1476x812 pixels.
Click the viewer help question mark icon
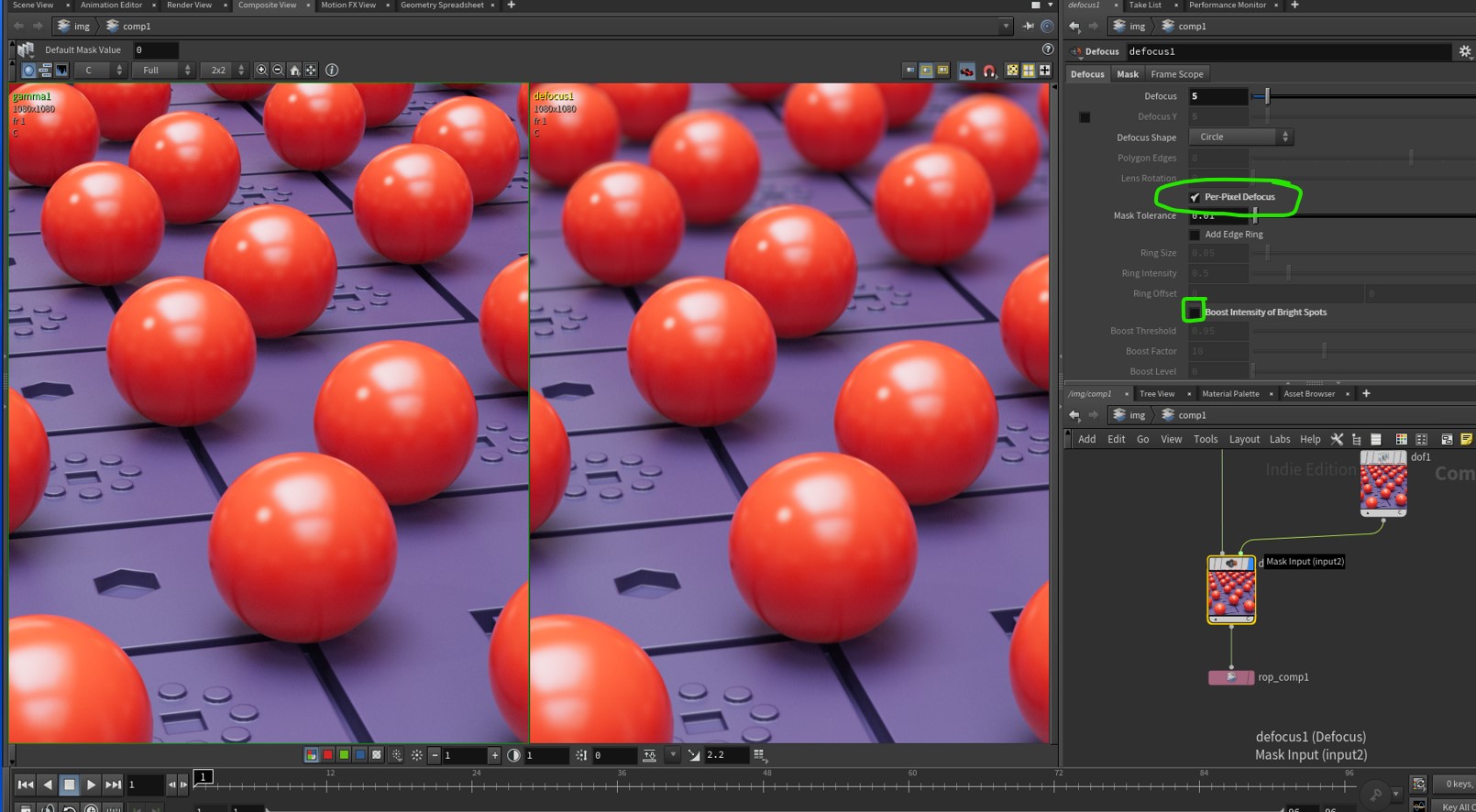1048,49
